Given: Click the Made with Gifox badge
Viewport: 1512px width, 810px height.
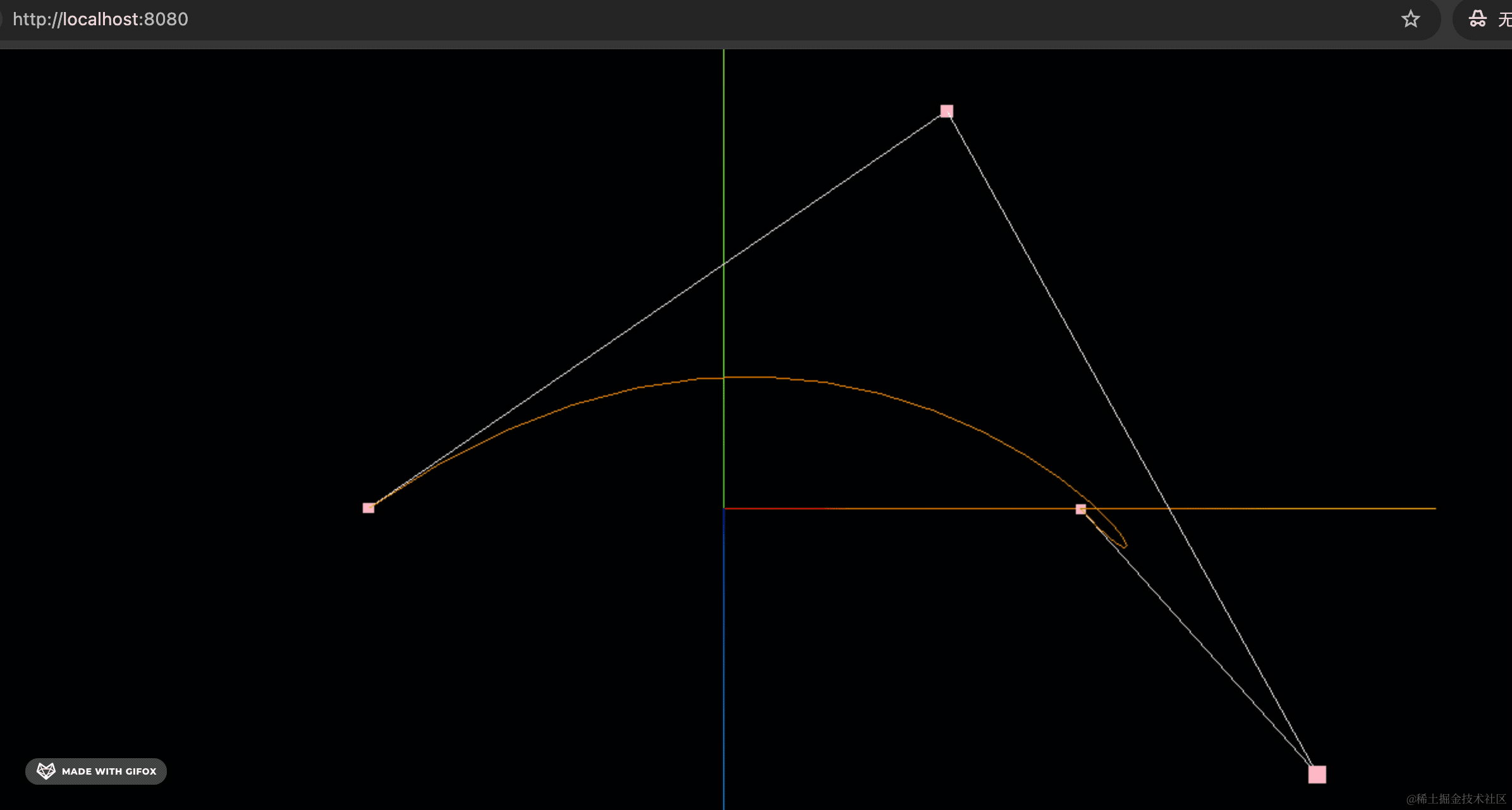Looking at the screenshot, I should (x=96, y=771).
